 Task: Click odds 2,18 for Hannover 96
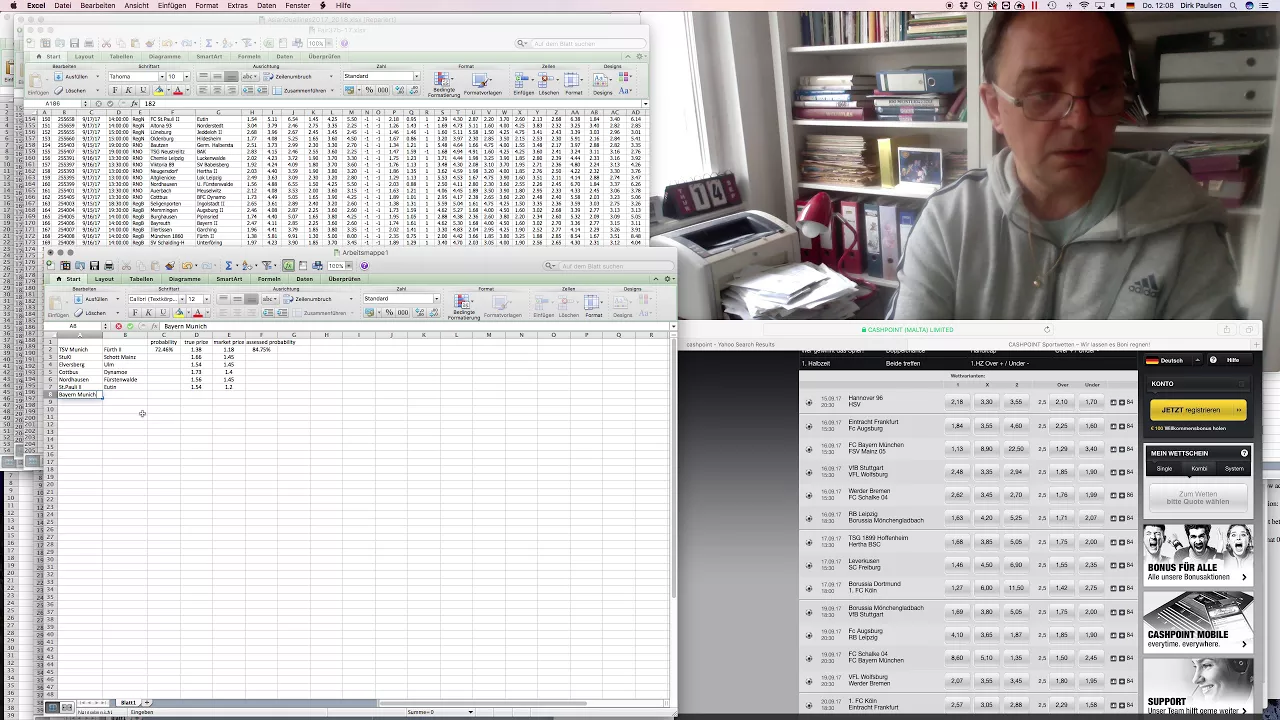pos(957,402)
